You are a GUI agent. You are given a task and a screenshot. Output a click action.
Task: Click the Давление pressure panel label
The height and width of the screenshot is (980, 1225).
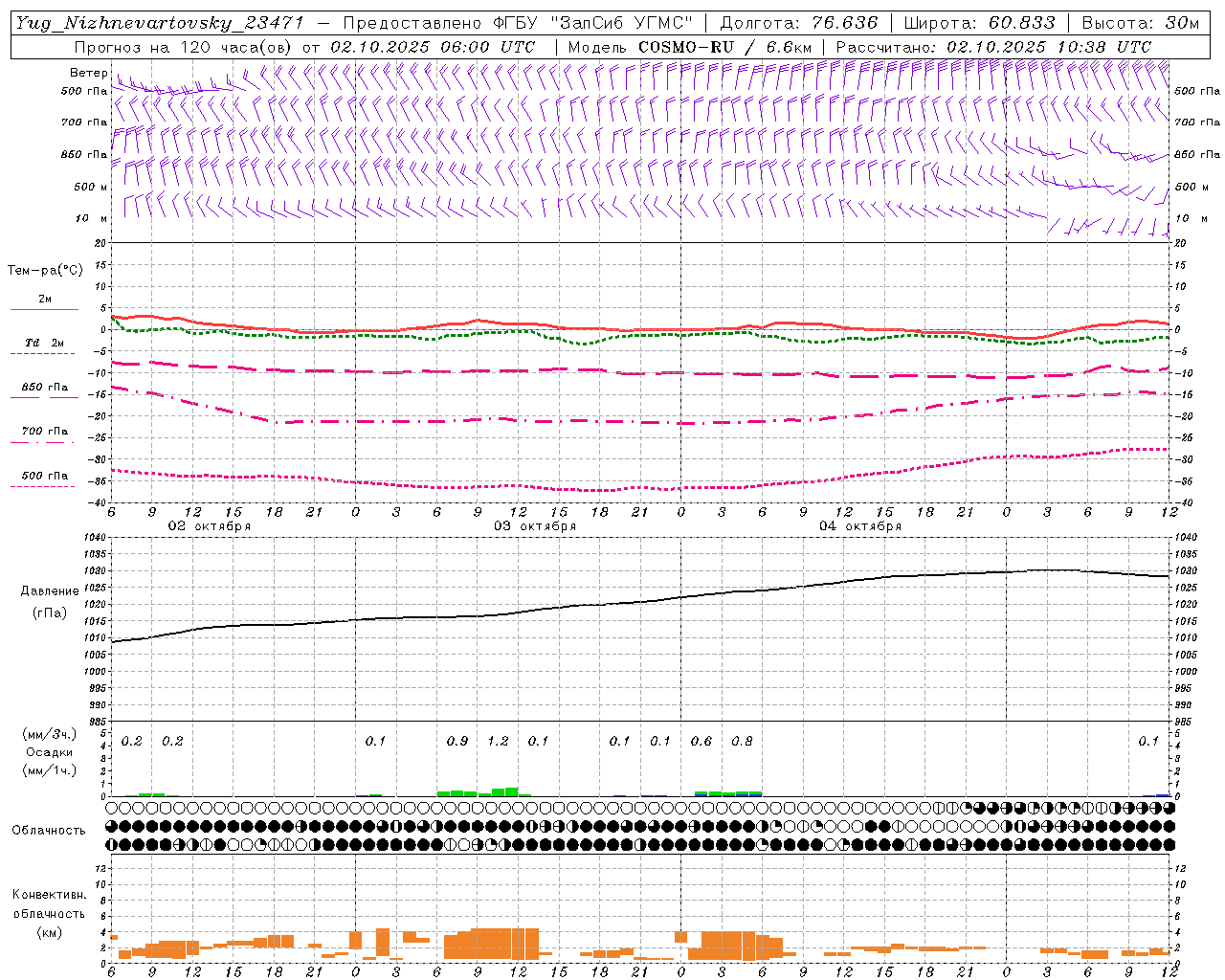pos(50,591)
